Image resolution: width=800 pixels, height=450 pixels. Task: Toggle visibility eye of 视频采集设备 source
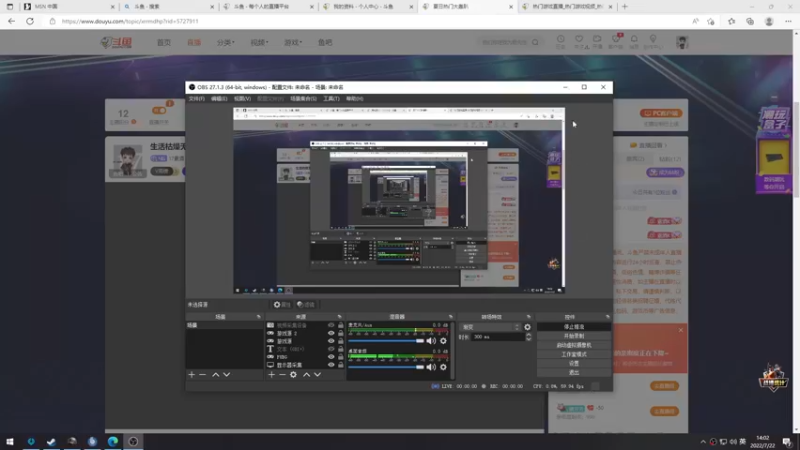pos(331,325)
